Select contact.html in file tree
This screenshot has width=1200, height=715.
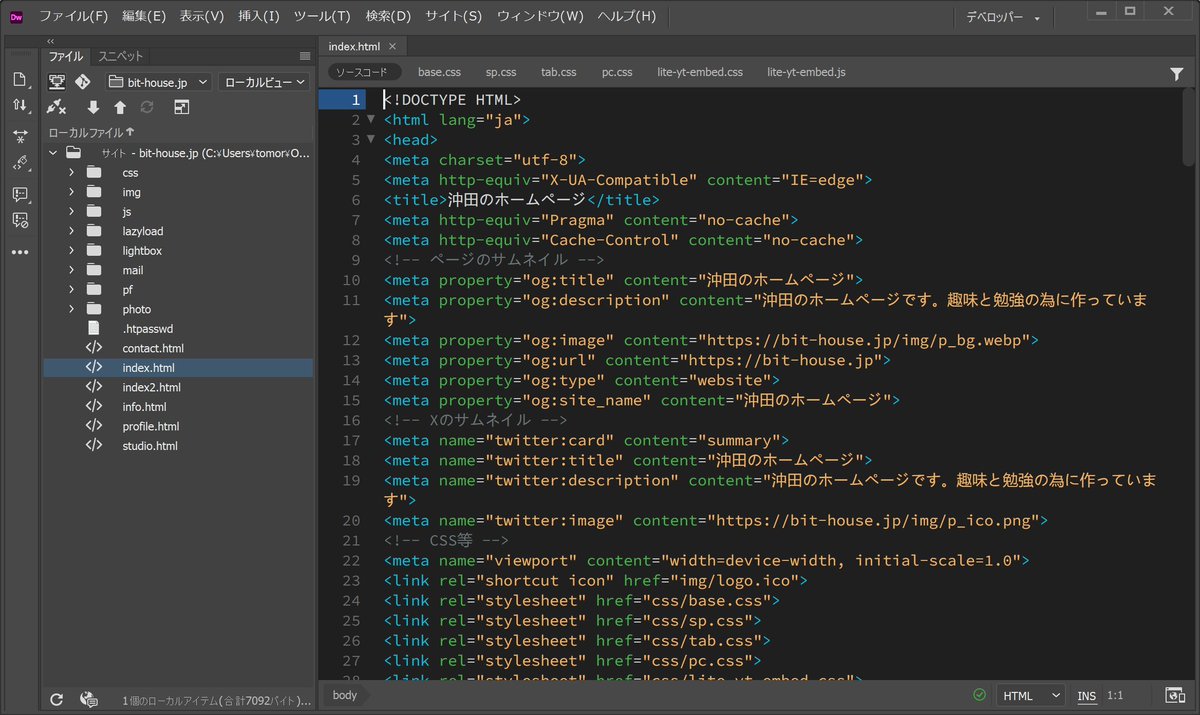coord(153,348)
